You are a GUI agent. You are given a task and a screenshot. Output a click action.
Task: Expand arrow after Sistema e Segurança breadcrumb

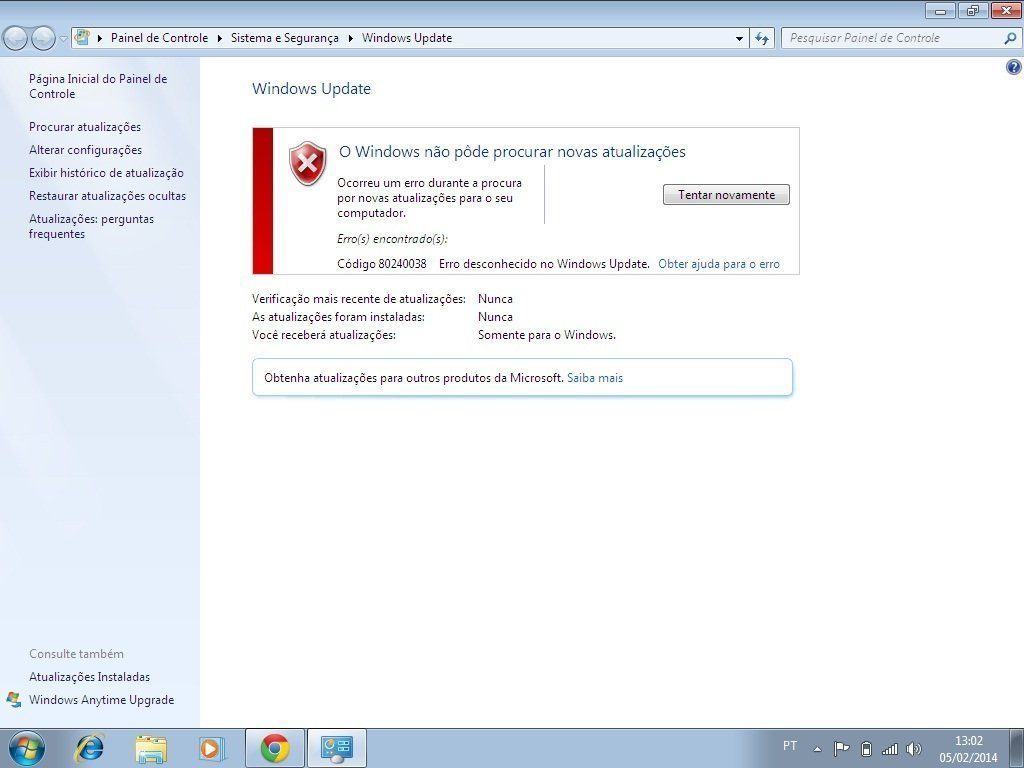tap(351, 38)
